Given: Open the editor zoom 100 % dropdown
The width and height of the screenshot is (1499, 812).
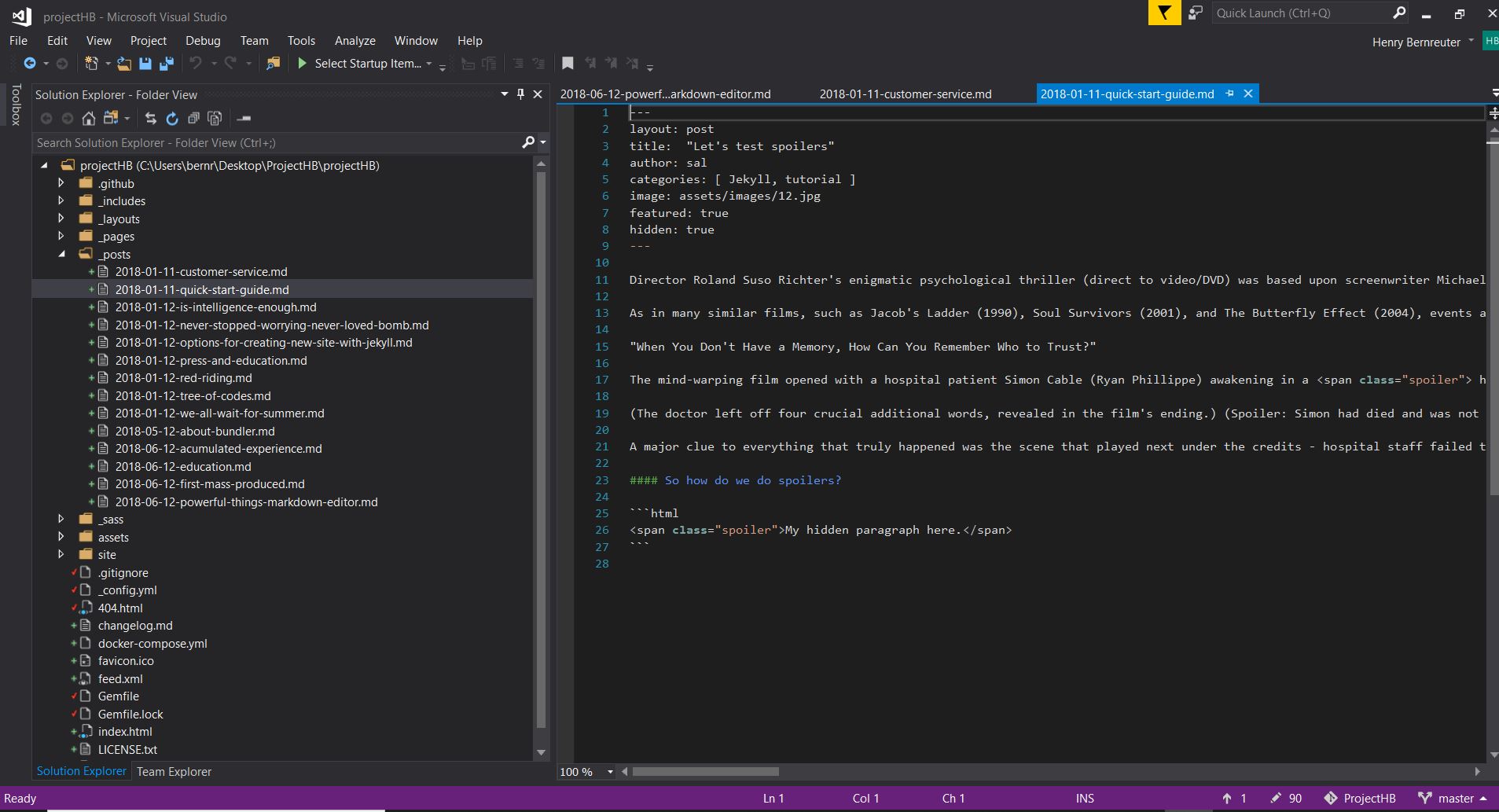Looking at the screenshot, I should point(610,772).
